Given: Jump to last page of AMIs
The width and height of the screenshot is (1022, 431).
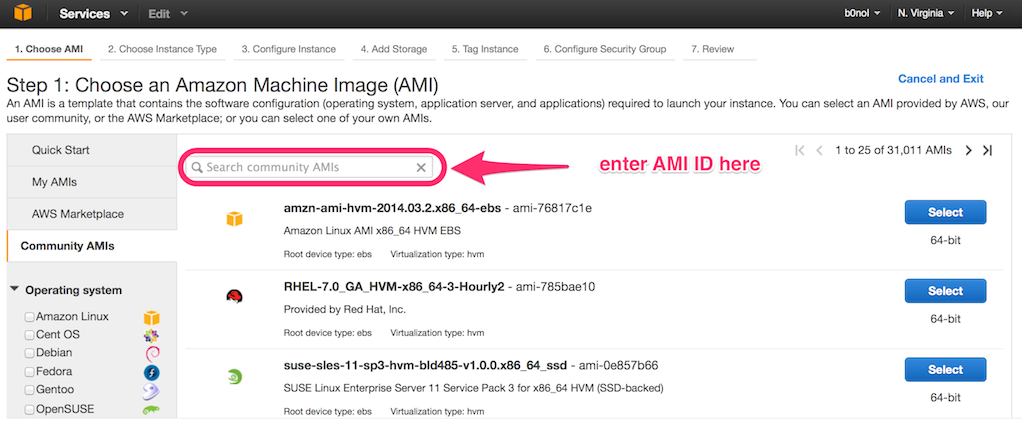Looking at the screenshot, I should (x=987, y=150).
